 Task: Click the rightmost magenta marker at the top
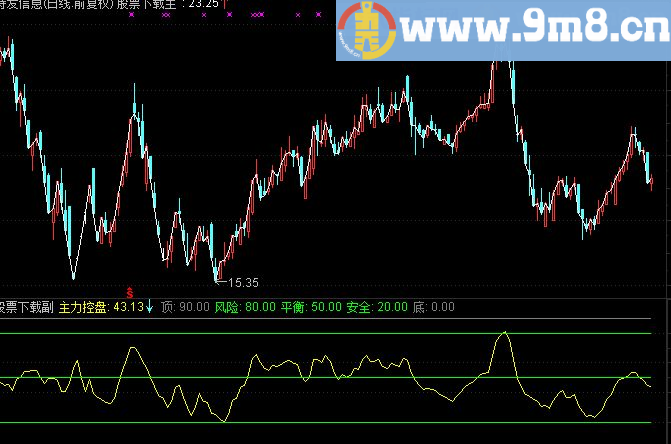318,15
